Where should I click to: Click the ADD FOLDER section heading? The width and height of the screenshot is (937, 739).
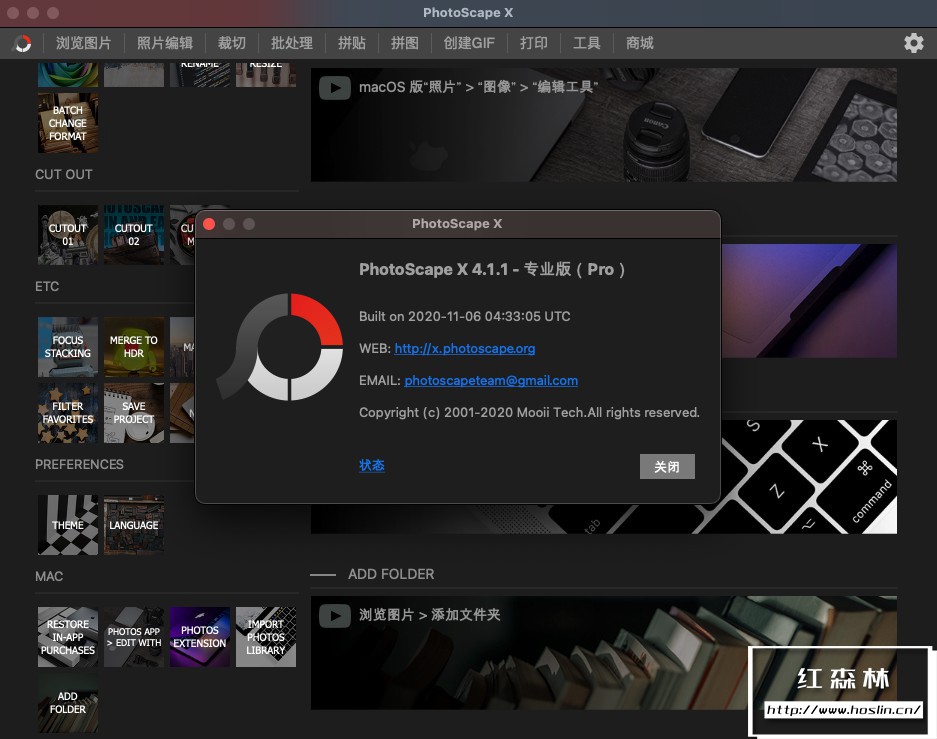pos(391,574)
